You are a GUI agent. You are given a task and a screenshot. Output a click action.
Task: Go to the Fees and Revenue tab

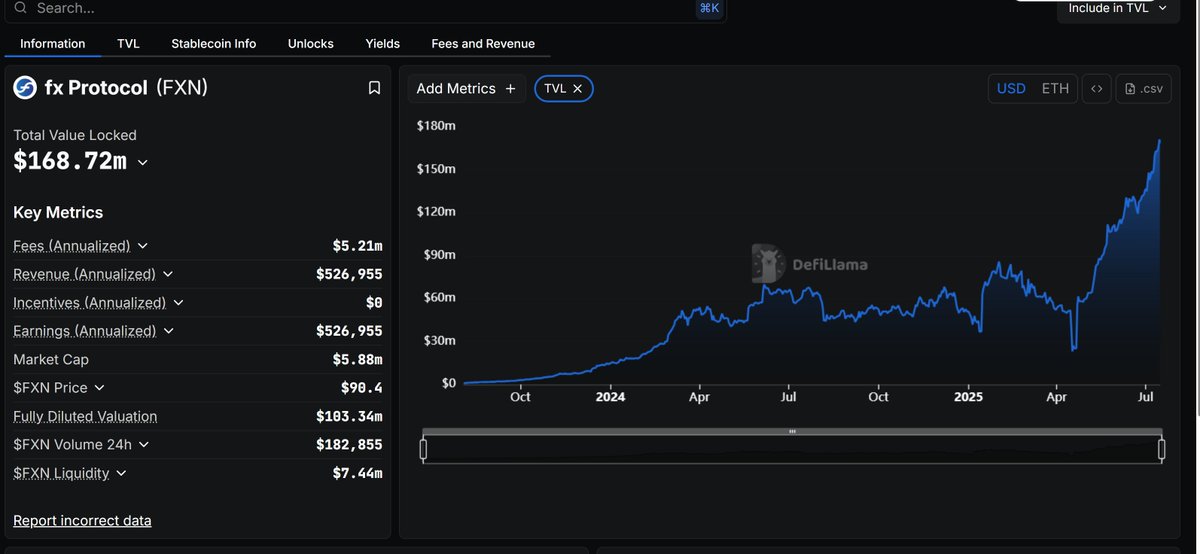point(483,44)
